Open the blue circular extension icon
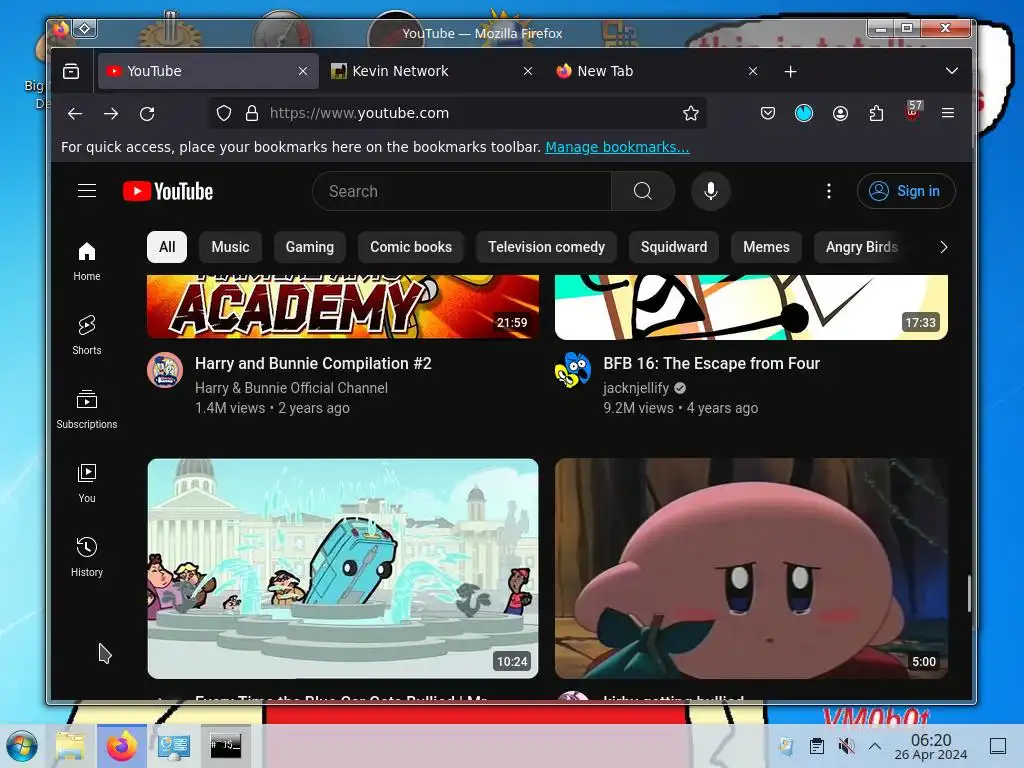This screenshot has height=768, width=1024. (x=804, y=114)
